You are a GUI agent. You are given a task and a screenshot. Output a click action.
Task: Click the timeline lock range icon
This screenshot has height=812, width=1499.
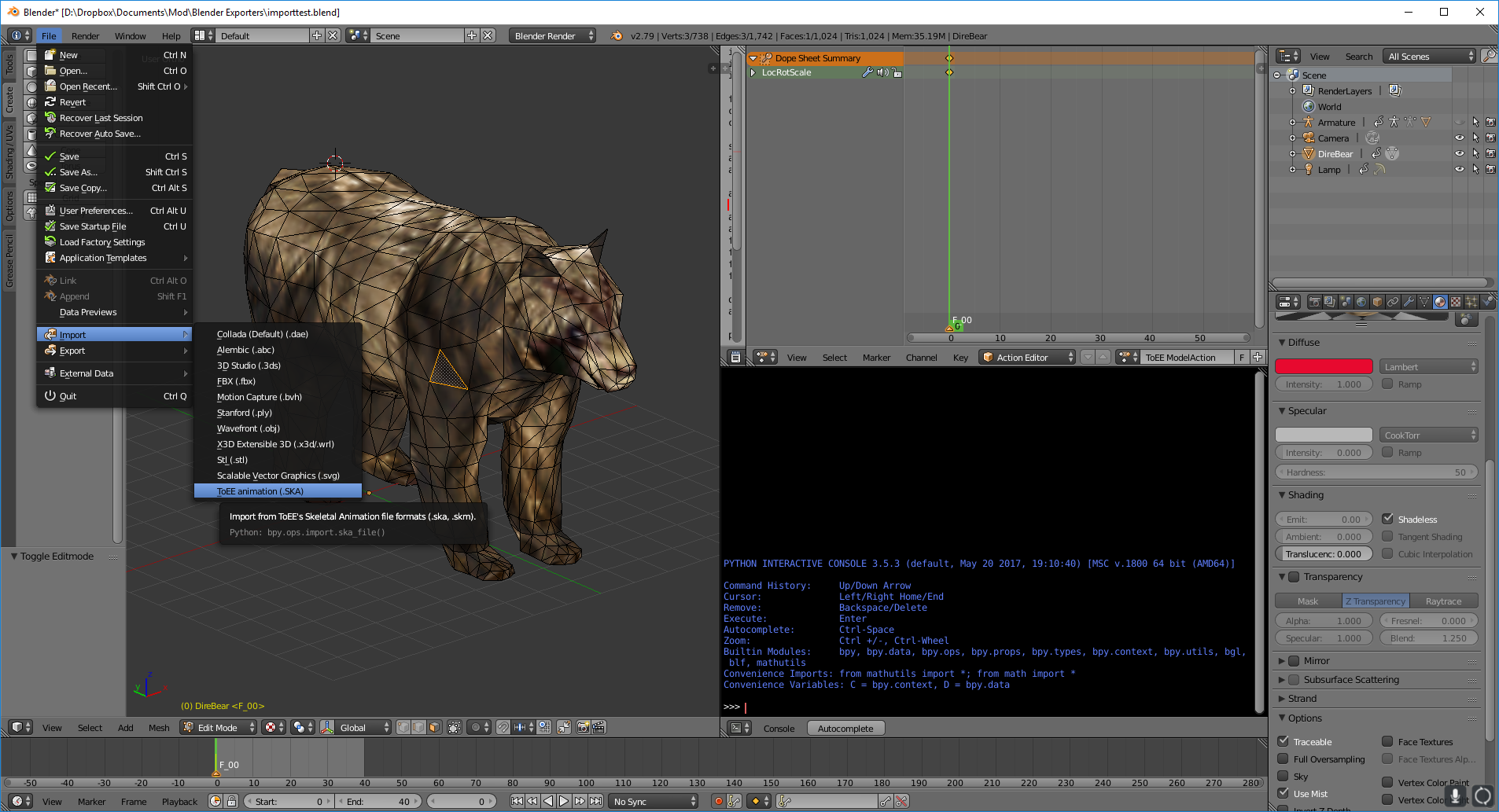231,801
